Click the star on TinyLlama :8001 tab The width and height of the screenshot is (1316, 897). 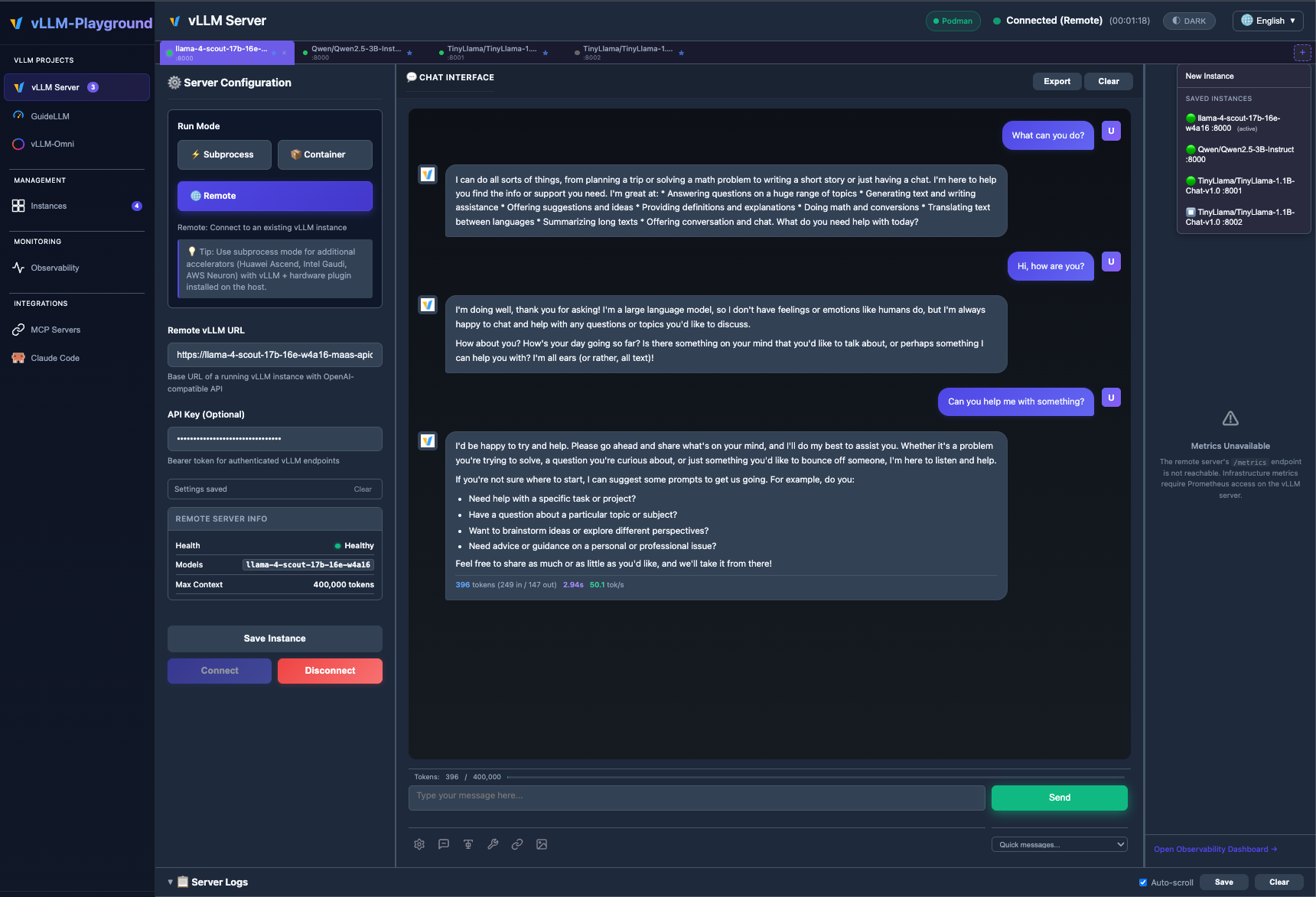click(x=546, y=53)
